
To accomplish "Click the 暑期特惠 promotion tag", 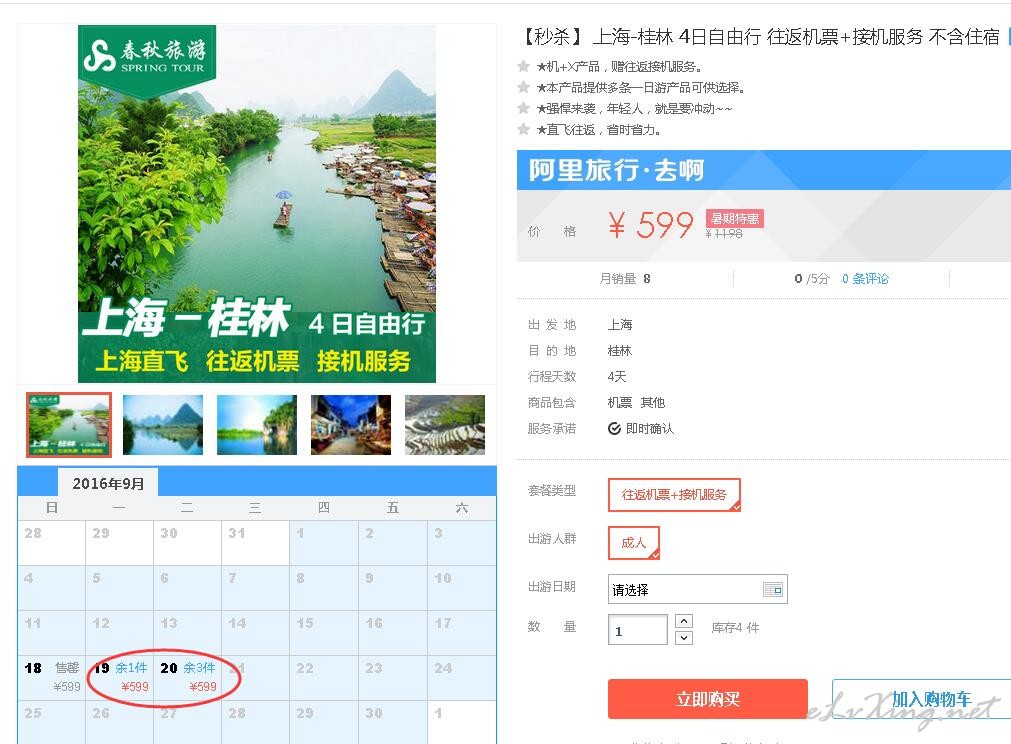I will [x=734, y=219].
